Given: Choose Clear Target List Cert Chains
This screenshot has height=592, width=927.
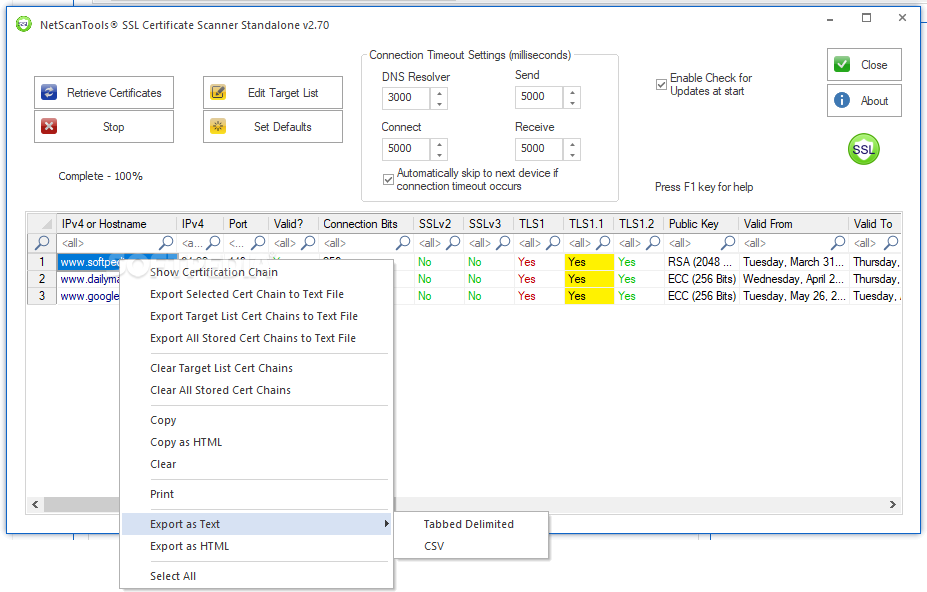Looking at the screenshot, I should [257, 368].
